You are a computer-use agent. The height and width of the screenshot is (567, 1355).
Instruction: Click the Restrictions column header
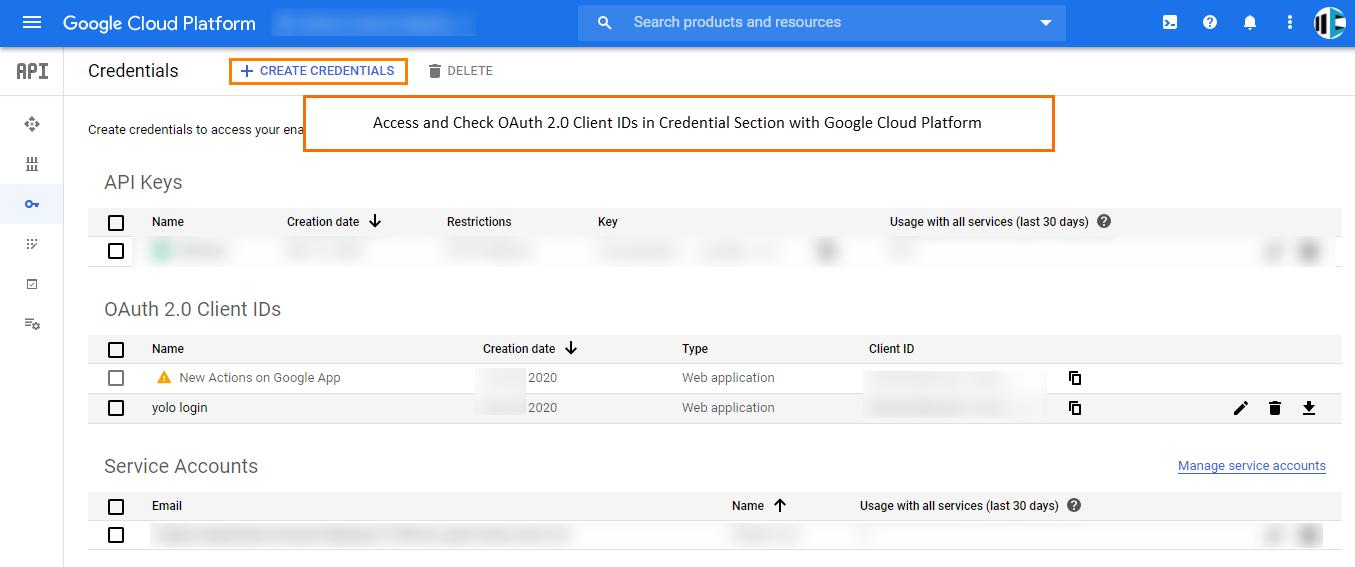(x=479, y=222)
